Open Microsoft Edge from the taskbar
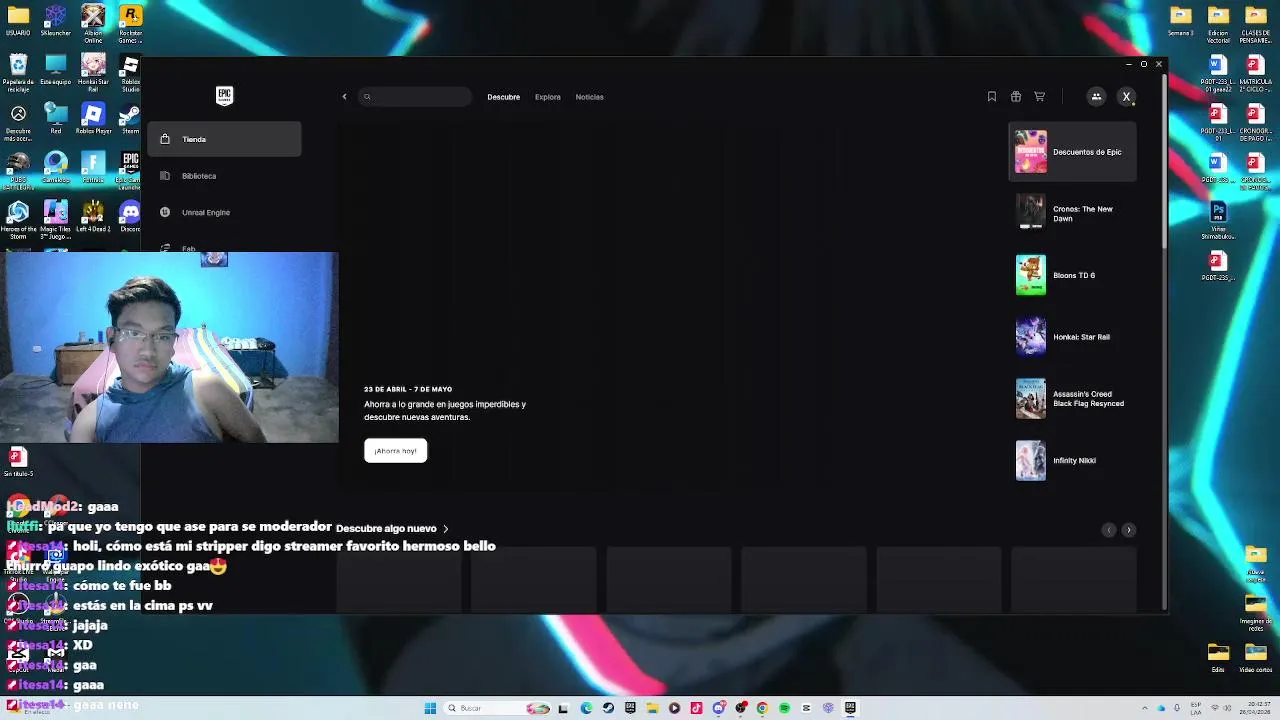Screen dimensions: 1280x720 (x=586, y=708)
